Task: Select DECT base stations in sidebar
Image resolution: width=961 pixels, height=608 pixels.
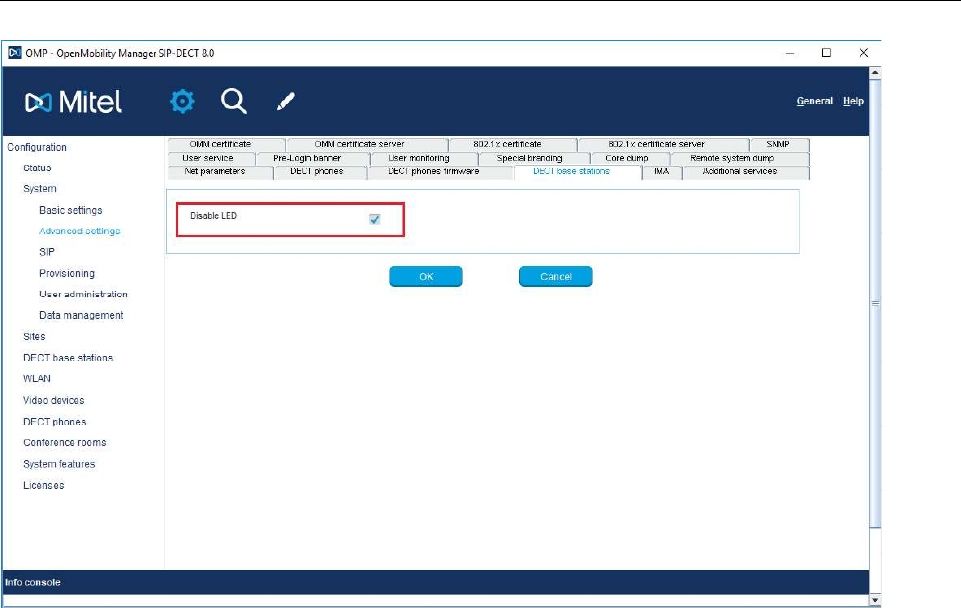Action: [x=68, y=357]
